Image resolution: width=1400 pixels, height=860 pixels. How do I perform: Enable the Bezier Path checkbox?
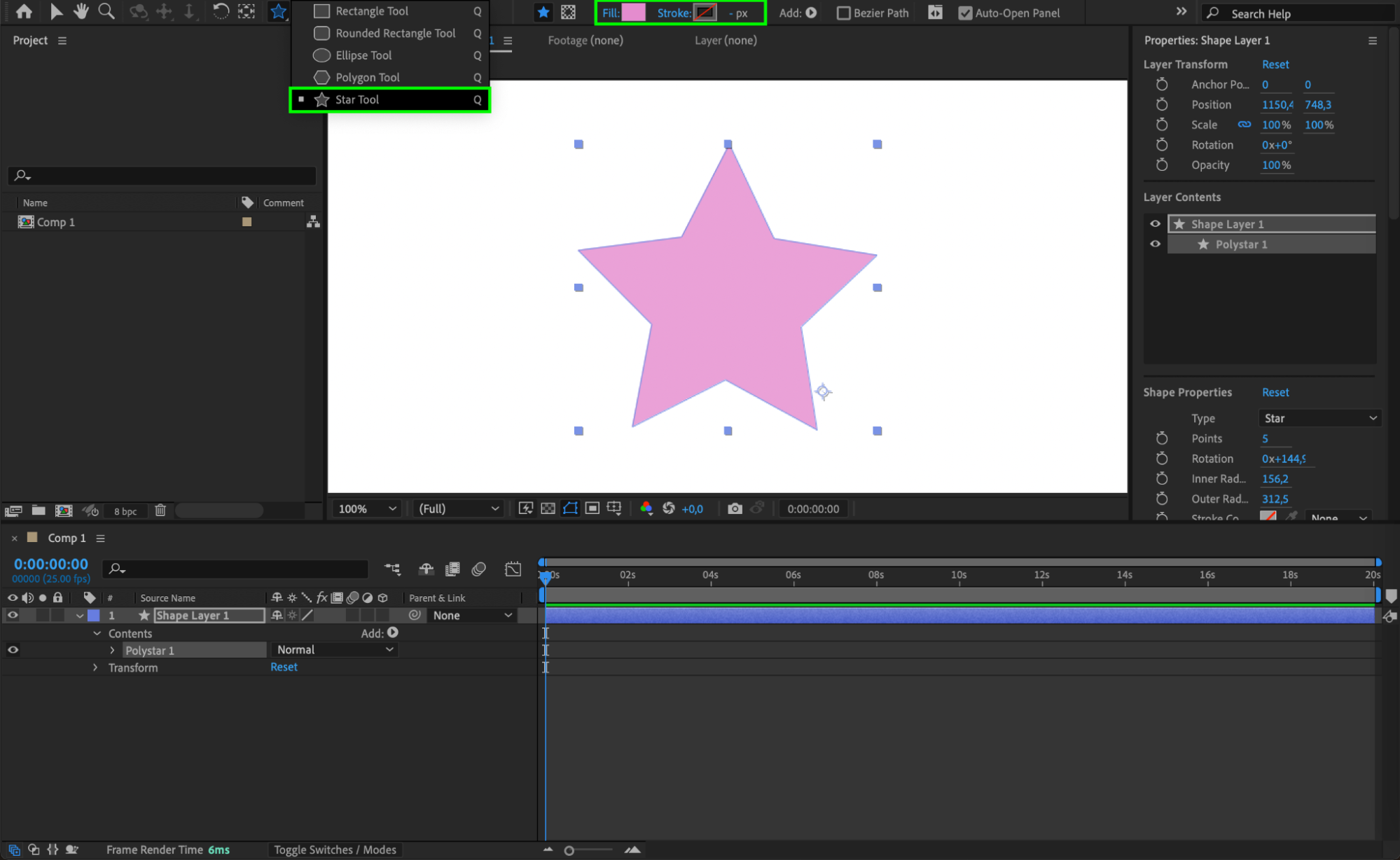coord(844,13)
